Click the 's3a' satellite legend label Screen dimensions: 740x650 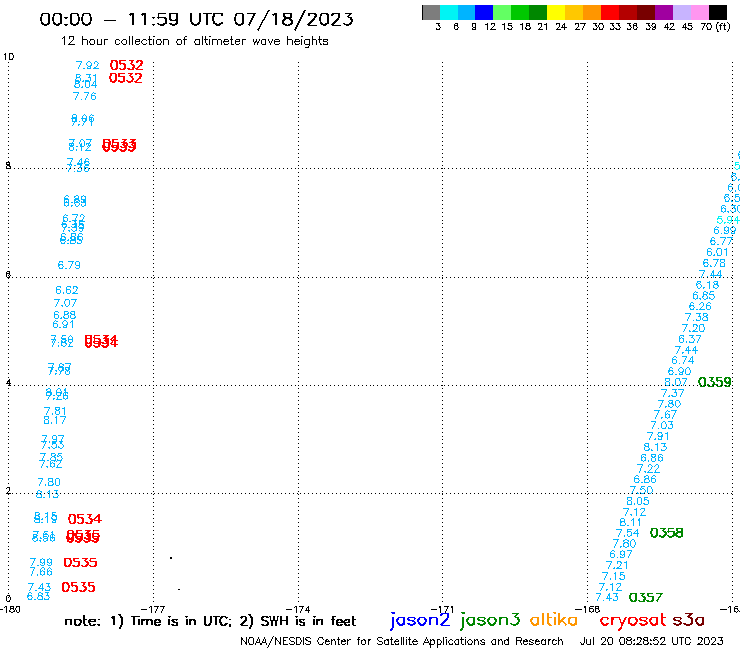(688, 619)
